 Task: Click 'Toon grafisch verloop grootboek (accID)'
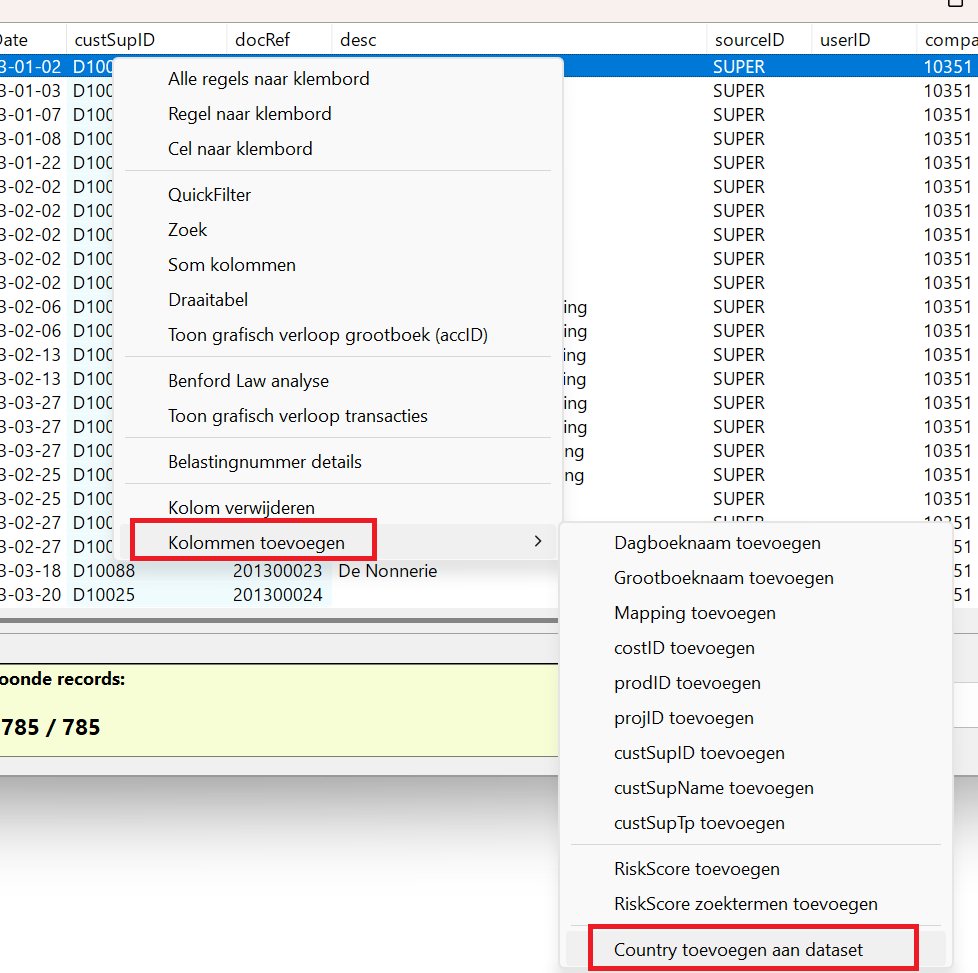click(x=327, y=335)
